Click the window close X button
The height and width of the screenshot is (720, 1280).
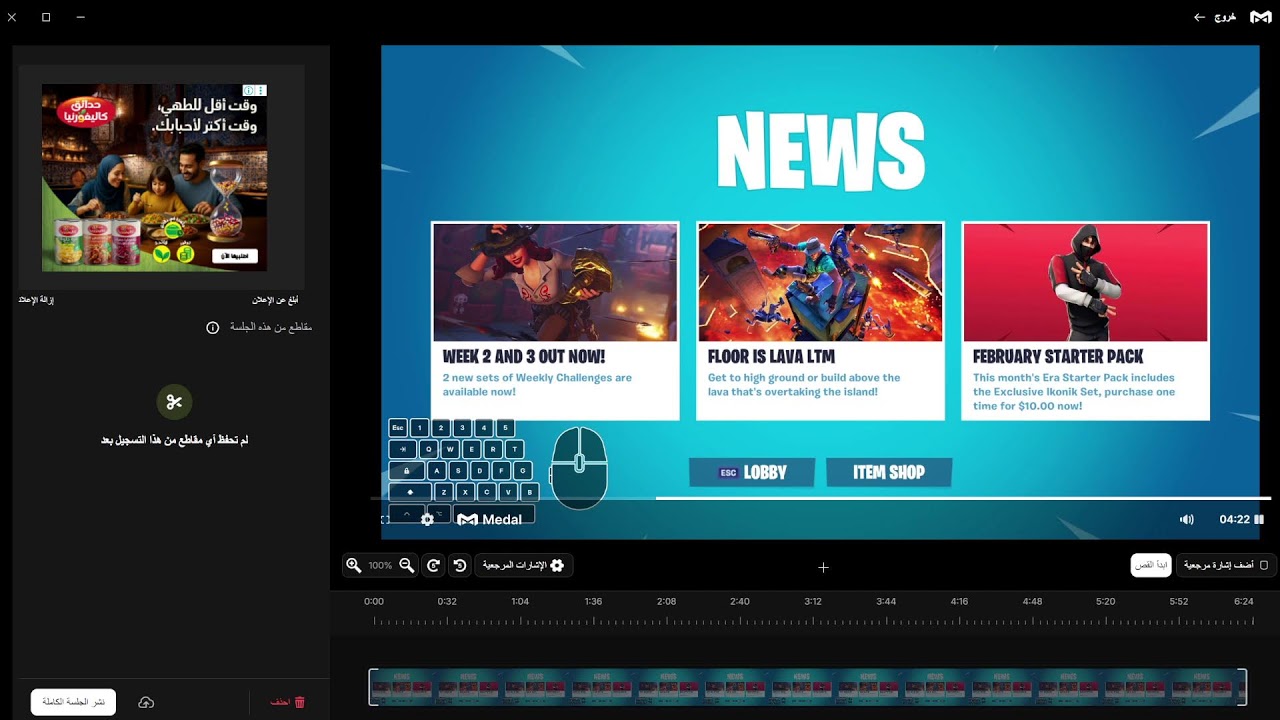pos(12,17)
